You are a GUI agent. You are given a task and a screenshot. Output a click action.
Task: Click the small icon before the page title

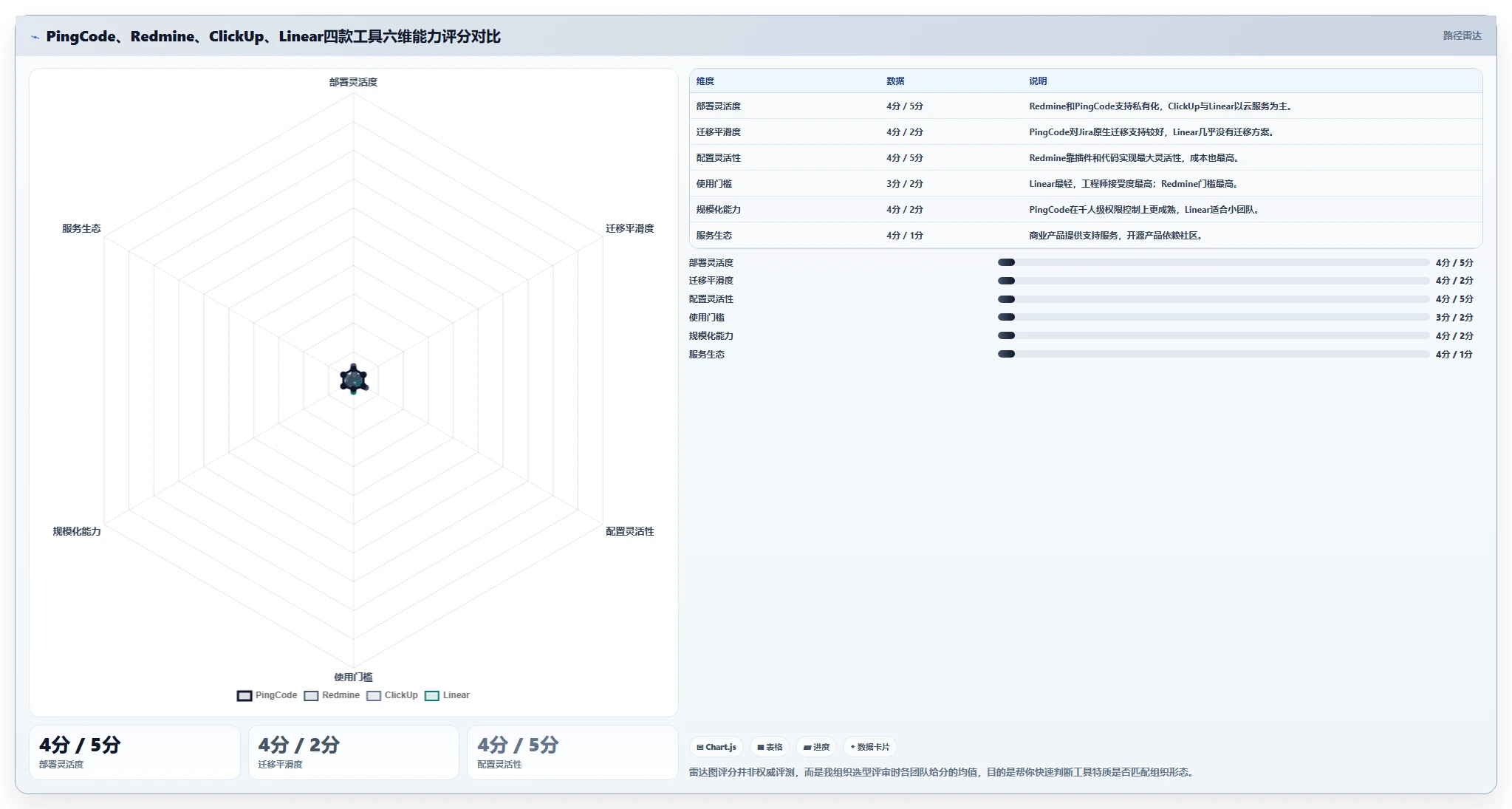tap(35, 37)
